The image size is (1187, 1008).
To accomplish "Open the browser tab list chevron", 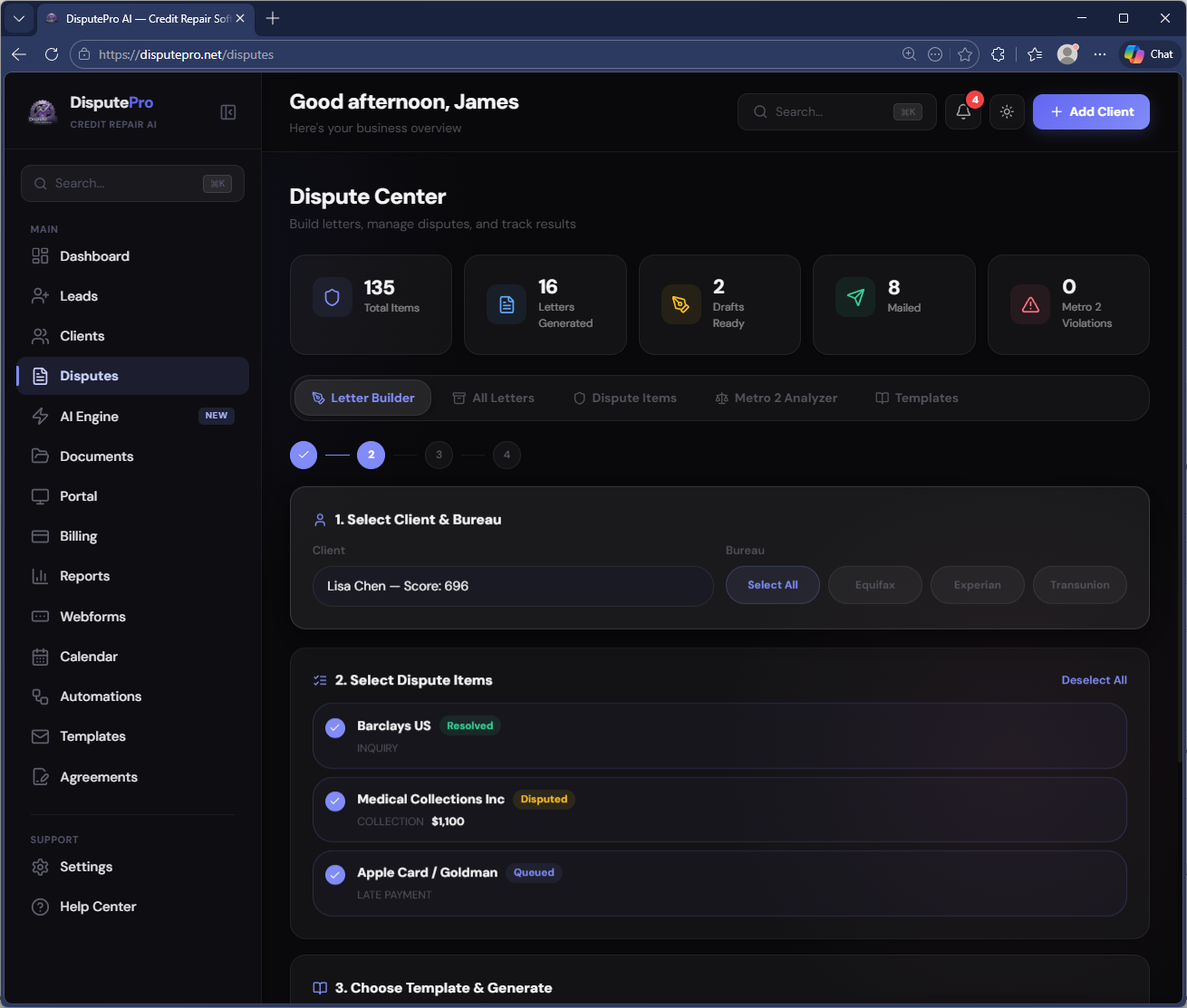I will click(19, 18).
